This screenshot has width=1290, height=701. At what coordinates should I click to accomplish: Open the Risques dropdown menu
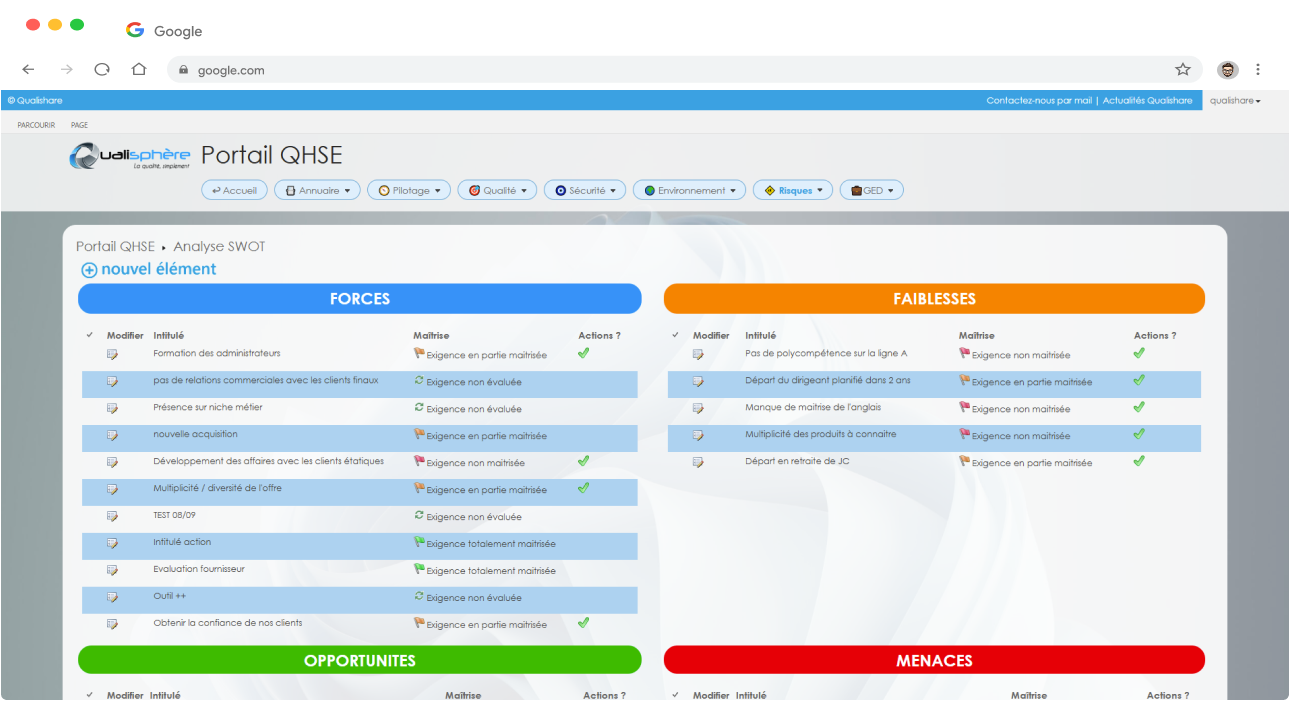[793, 190]
